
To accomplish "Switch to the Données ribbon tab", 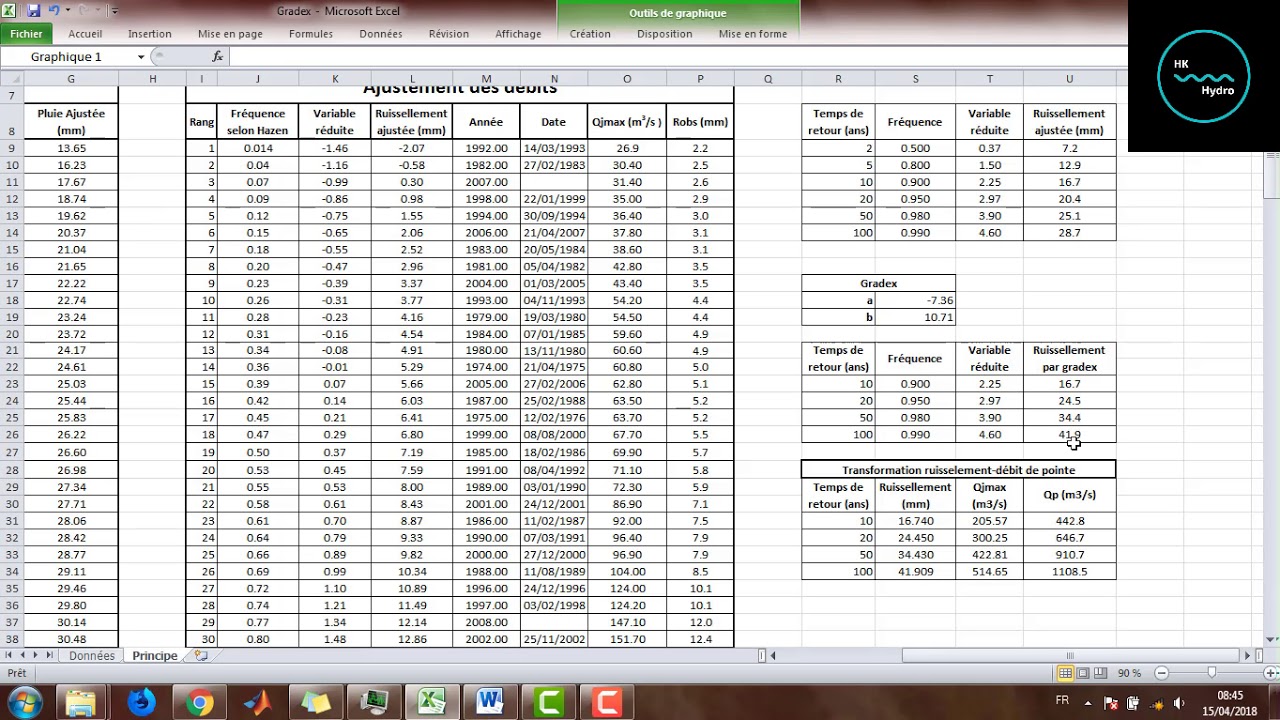I will (x=381, y=34).
